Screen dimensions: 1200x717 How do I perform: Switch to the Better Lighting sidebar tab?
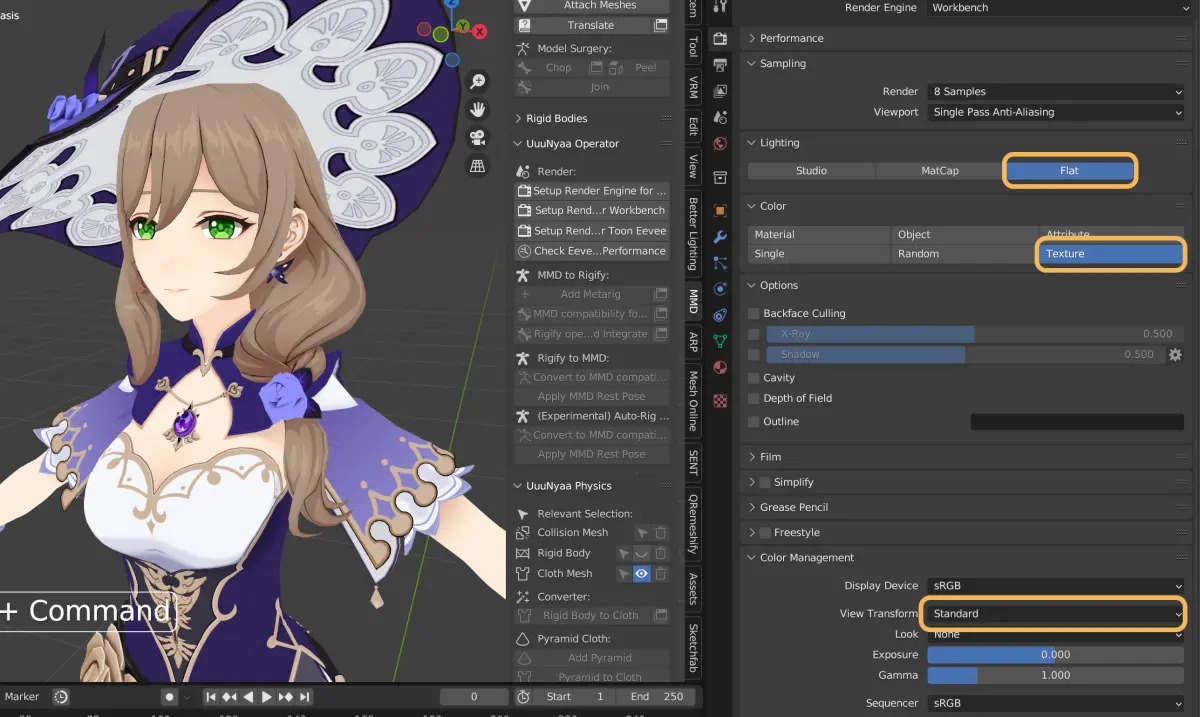point(693,234)
